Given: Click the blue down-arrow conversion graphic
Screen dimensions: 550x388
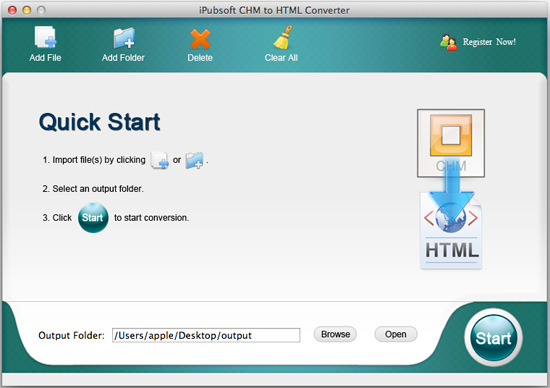Looking at the screenshot, I should [451, 195].
